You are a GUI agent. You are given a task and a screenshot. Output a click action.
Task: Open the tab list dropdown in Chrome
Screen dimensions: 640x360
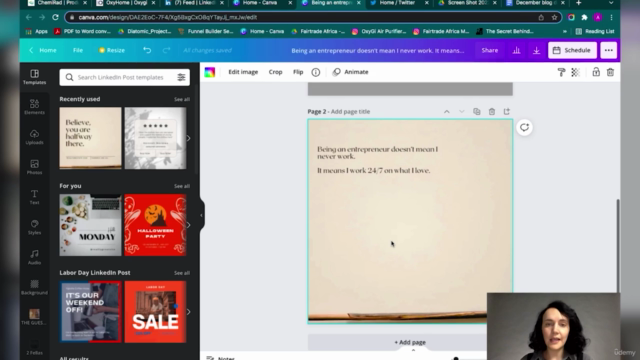click(x=611, y=3)
